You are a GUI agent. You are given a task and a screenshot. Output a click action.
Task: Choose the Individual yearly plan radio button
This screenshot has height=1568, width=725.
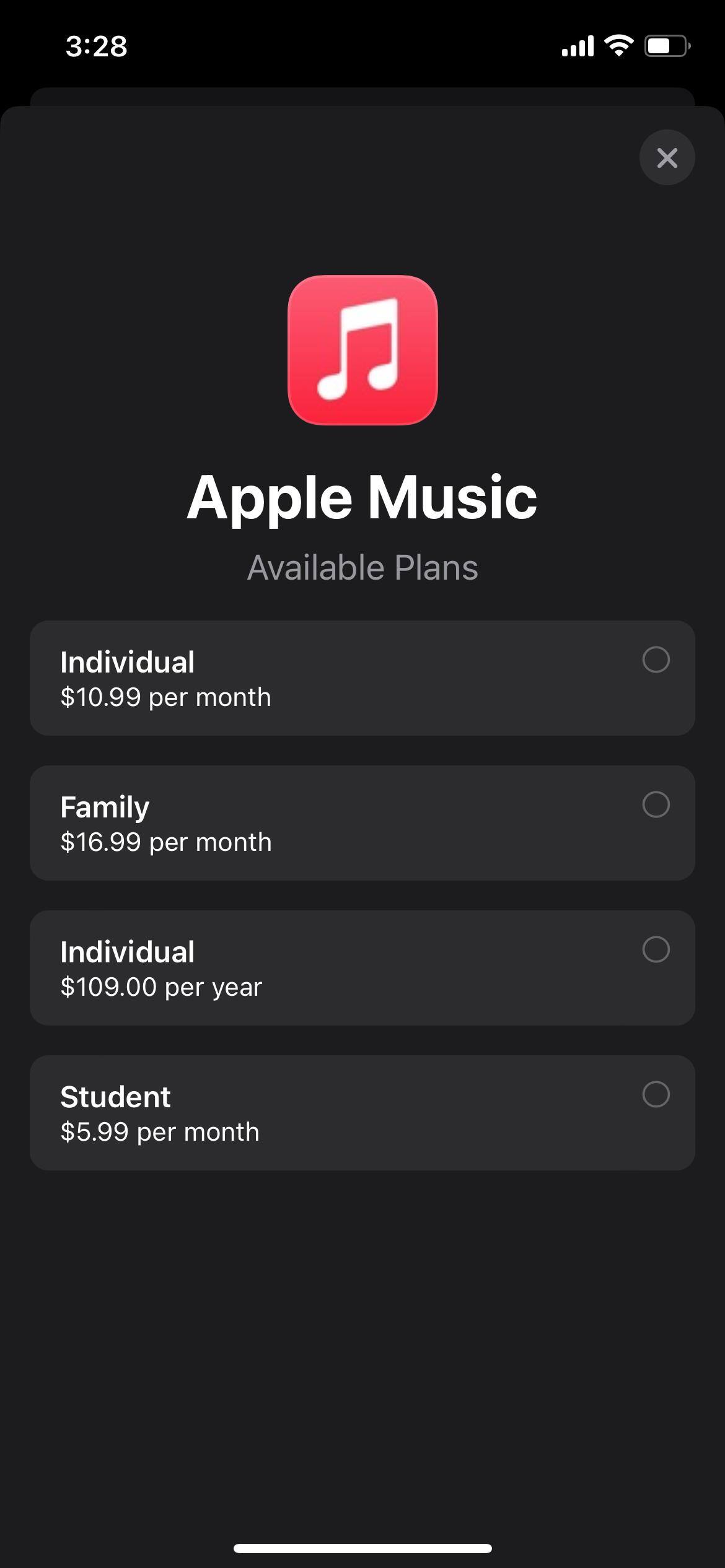[x=656, y=949]
